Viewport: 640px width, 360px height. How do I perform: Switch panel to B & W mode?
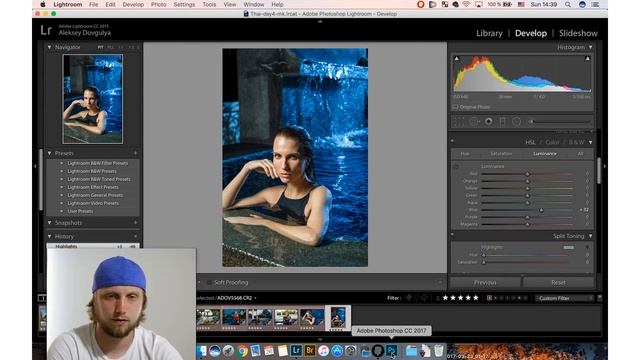(x=576, y=142)
